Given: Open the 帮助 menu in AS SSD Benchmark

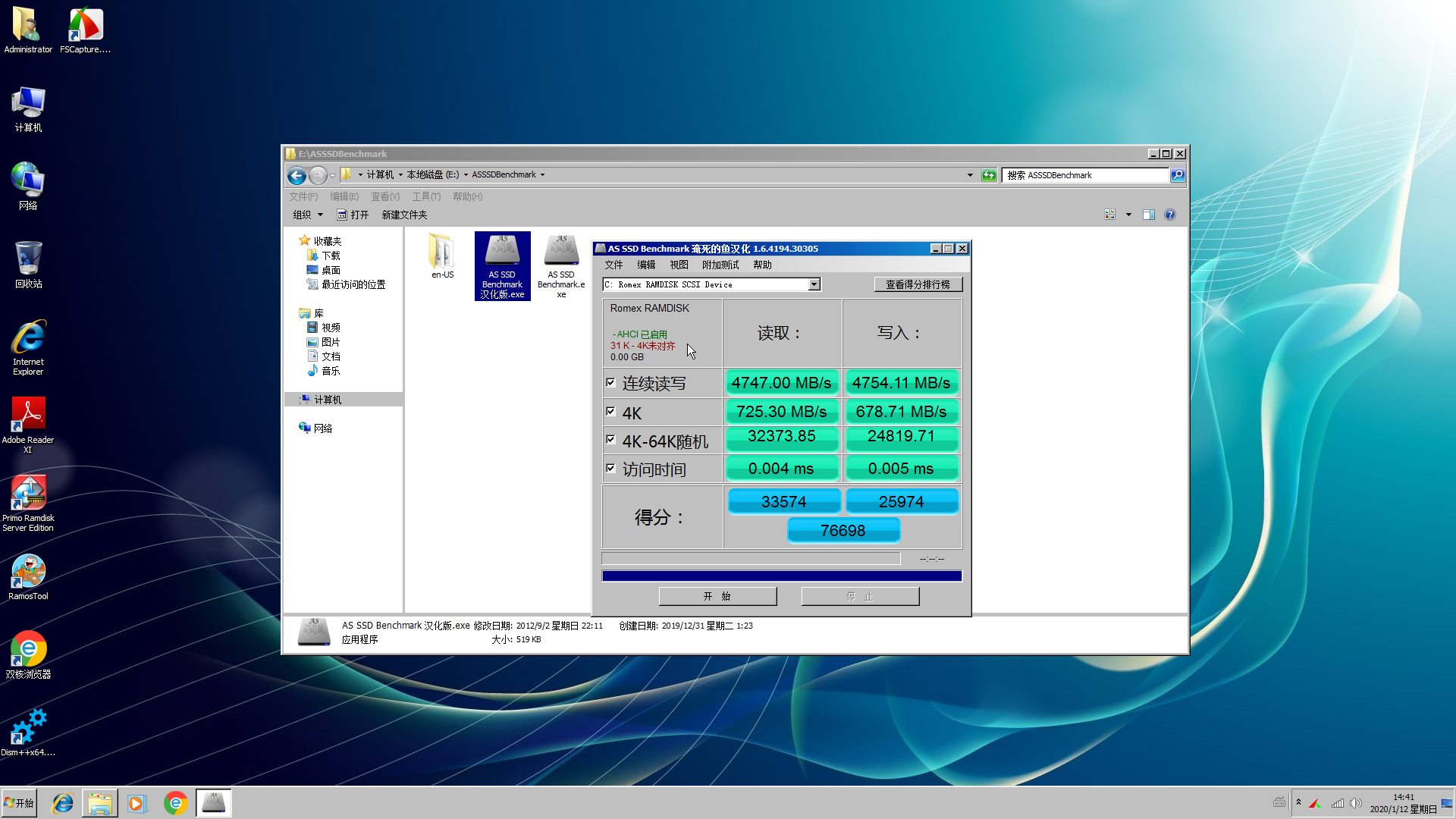Looking at the screenshot, I should click(x=762, y=265).
